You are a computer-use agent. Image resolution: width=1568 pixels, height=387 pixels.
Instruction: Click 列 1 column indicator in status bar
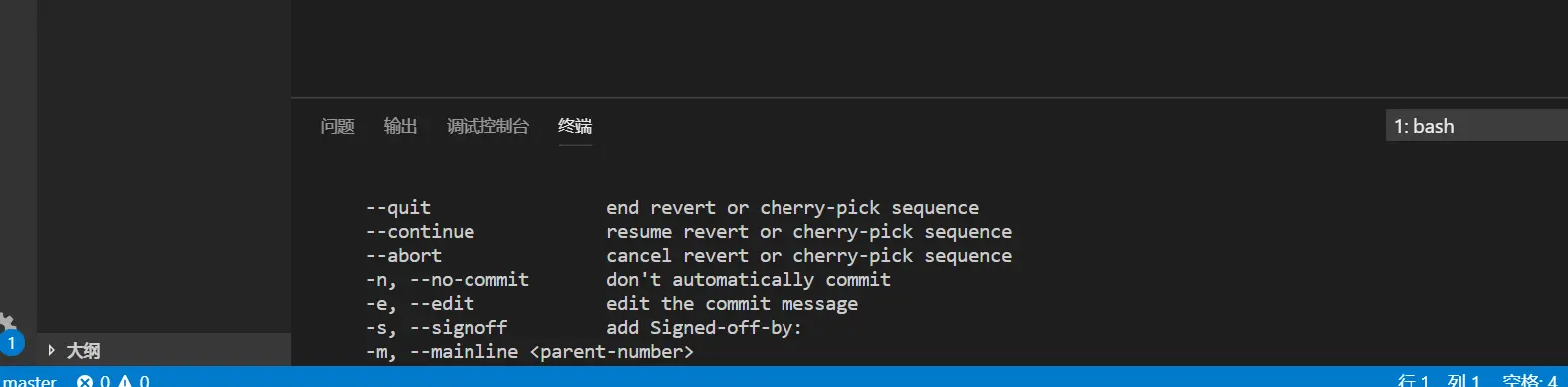[1463, 380]
